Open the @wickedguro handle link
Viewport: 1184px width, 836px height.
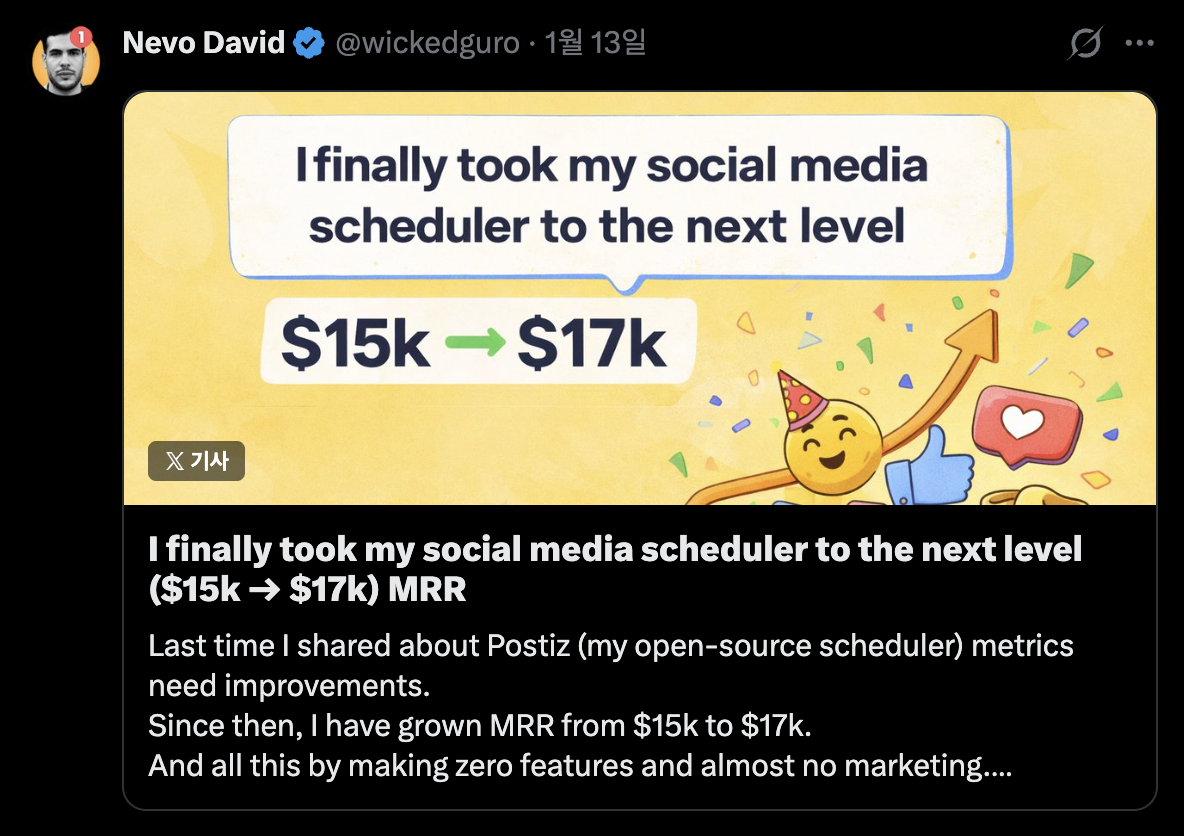point(427,44)
